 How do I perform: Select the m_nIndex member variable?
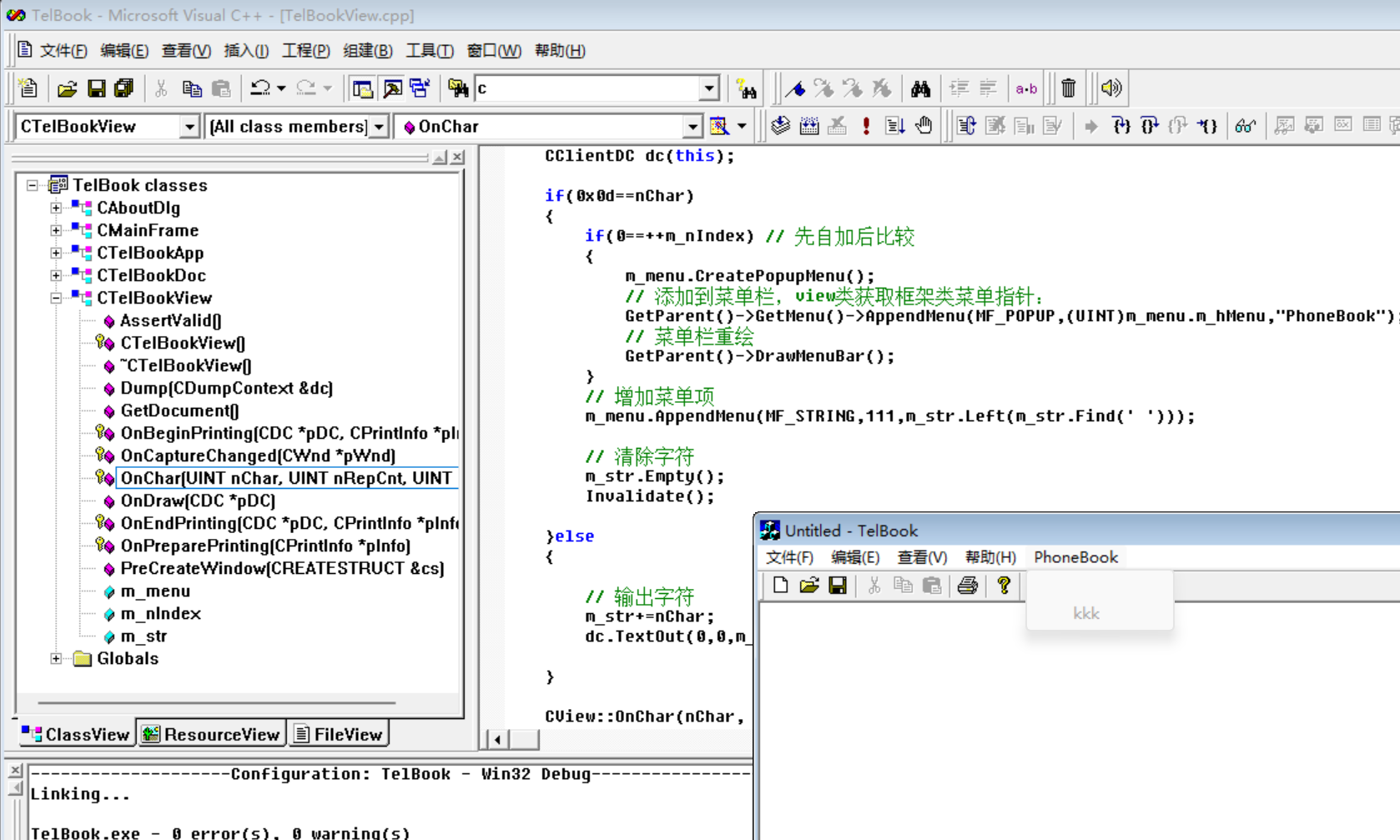(161, 613)
